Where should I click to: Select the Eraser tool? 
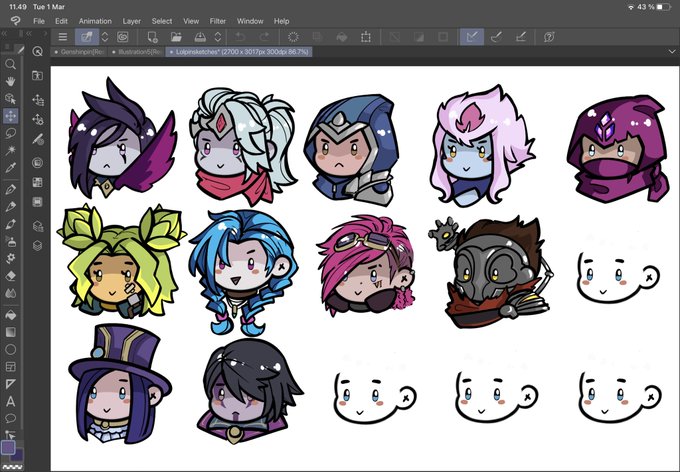[x=10, y=276]
